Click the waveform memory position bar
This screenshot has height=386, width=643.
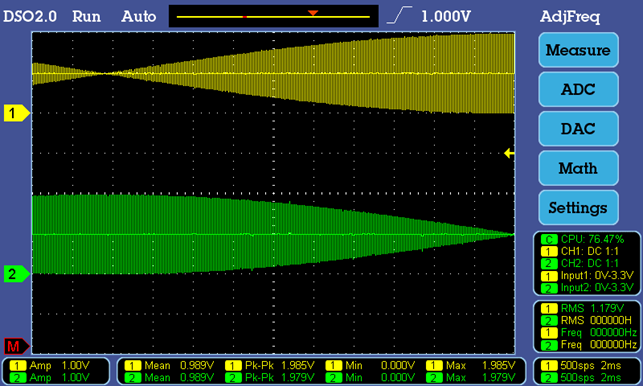pos(274,16)
